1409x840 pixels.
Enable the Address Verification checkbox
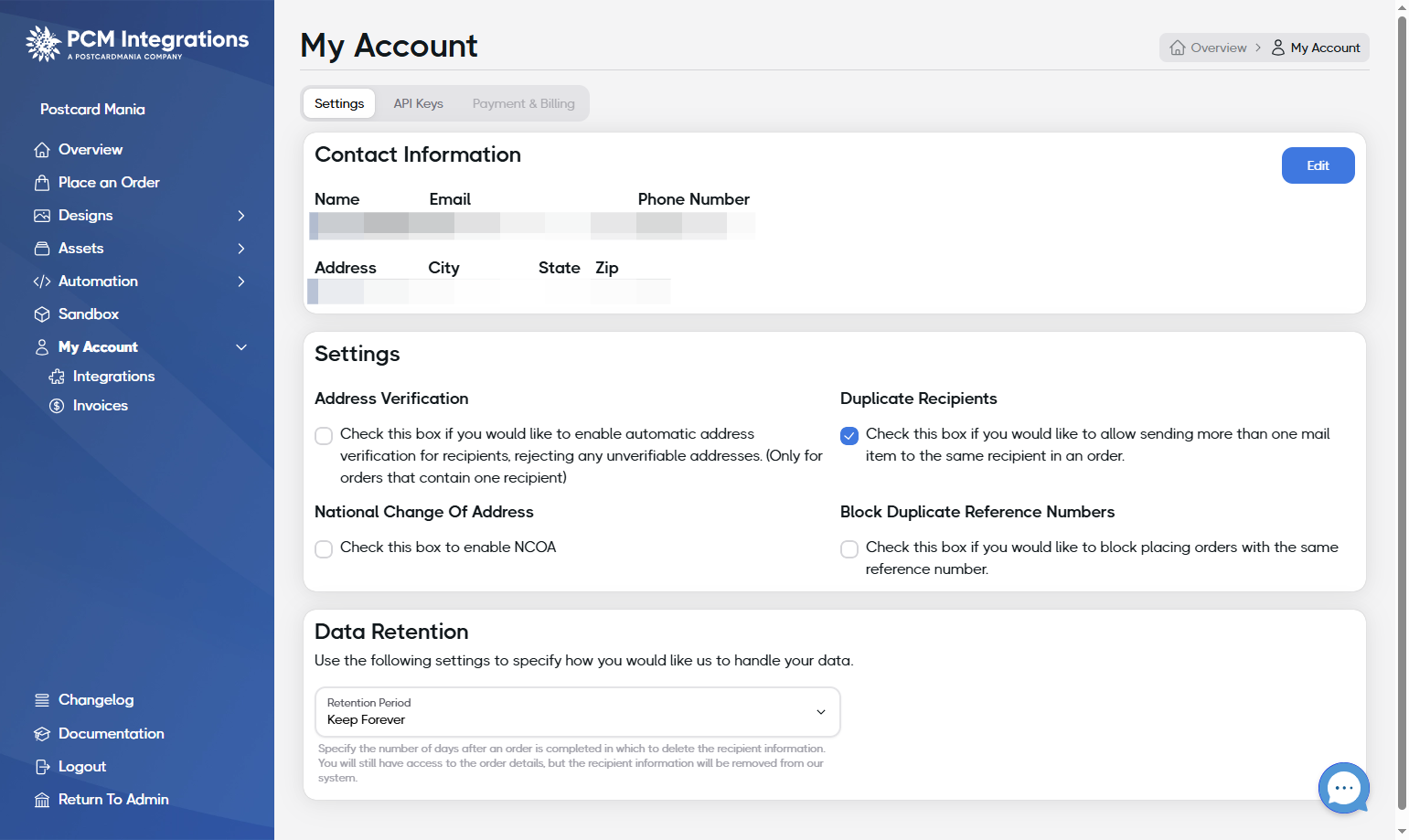pos(324,436)
